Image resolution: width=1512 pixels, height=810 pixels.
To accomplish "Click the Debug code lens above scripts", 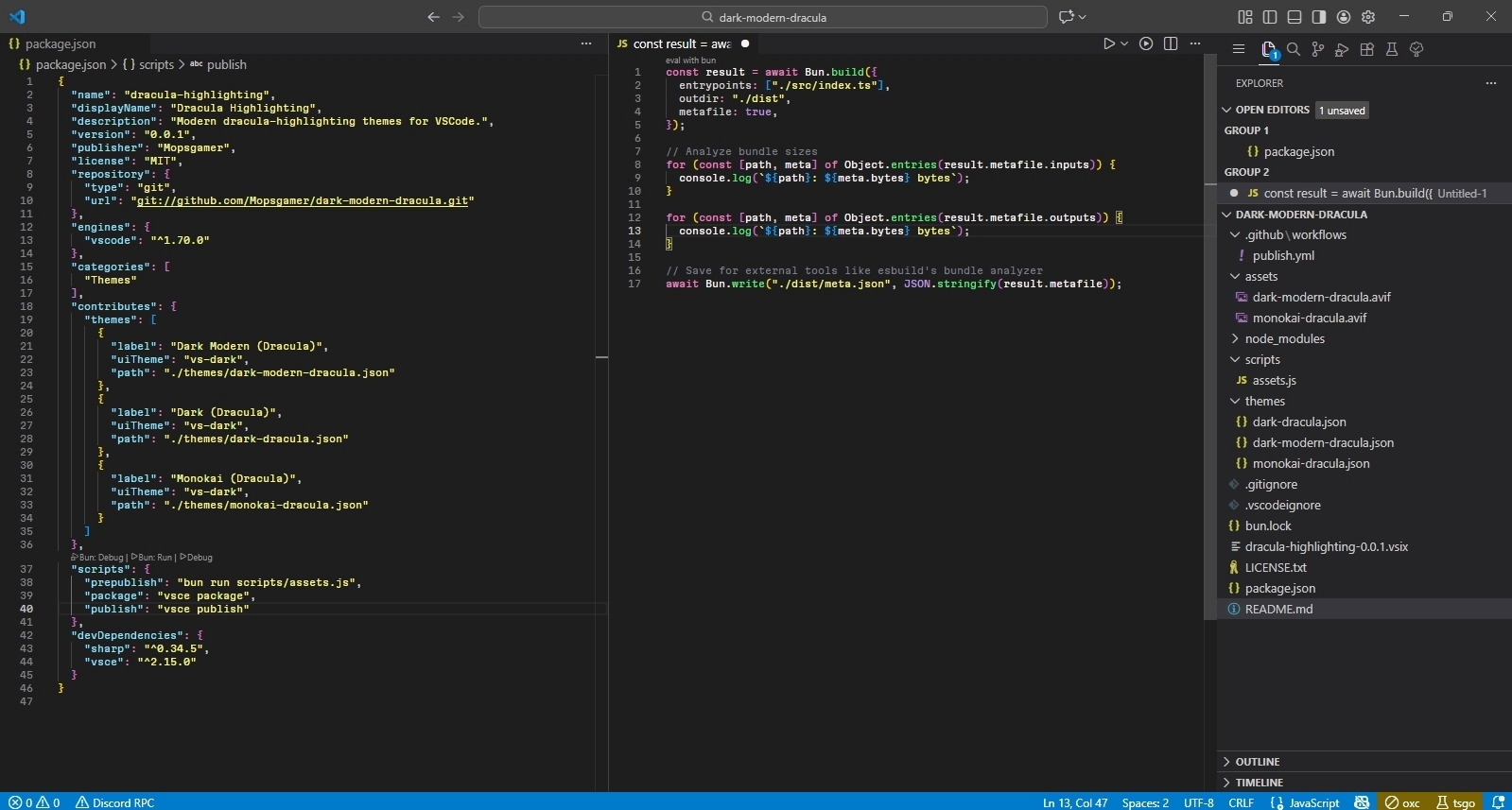I will [196, 557].
